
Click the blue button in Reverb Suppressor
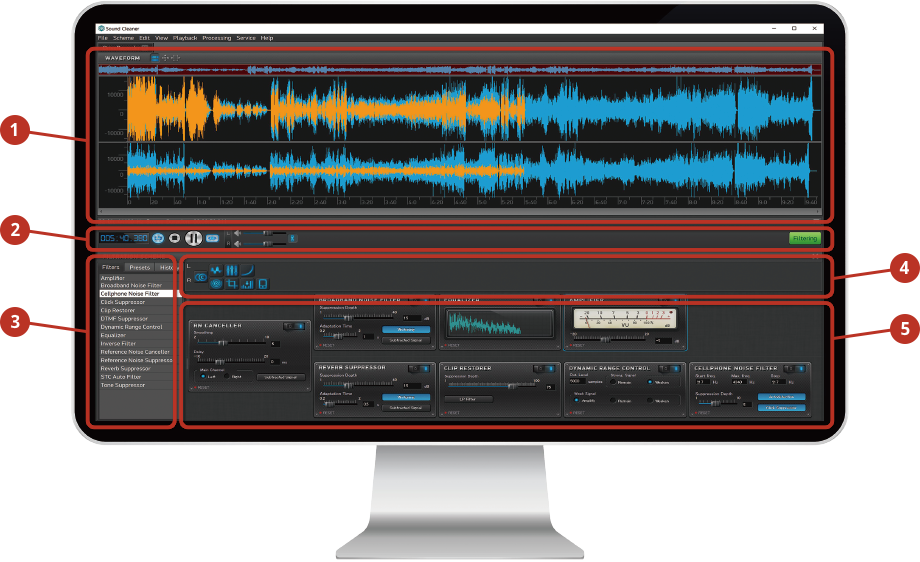coord(406,397)
